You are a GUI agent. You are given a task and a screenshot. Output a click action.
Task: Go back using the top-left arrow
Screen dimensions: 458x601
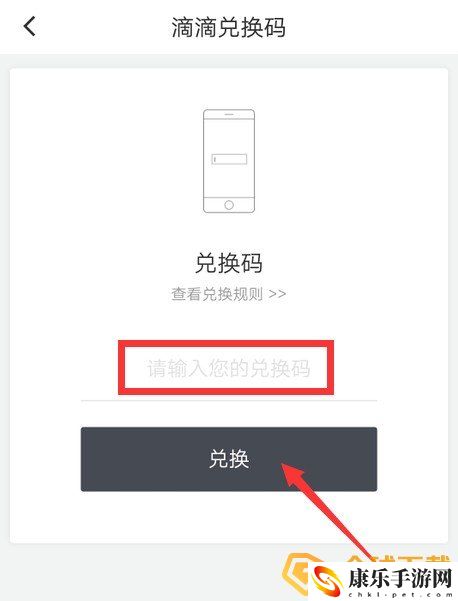point(30,26)
